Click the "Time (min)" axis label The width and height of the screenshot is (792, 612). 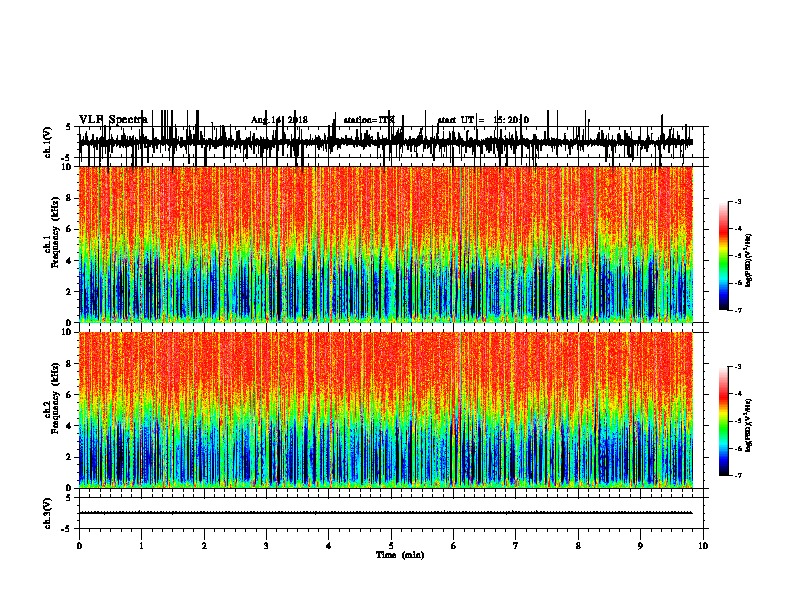pos(400,555)
